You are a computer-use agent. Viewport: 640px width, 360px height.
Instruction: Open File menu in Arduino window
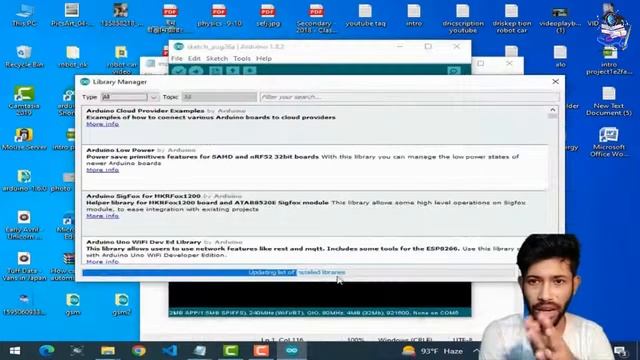point(177,58)
